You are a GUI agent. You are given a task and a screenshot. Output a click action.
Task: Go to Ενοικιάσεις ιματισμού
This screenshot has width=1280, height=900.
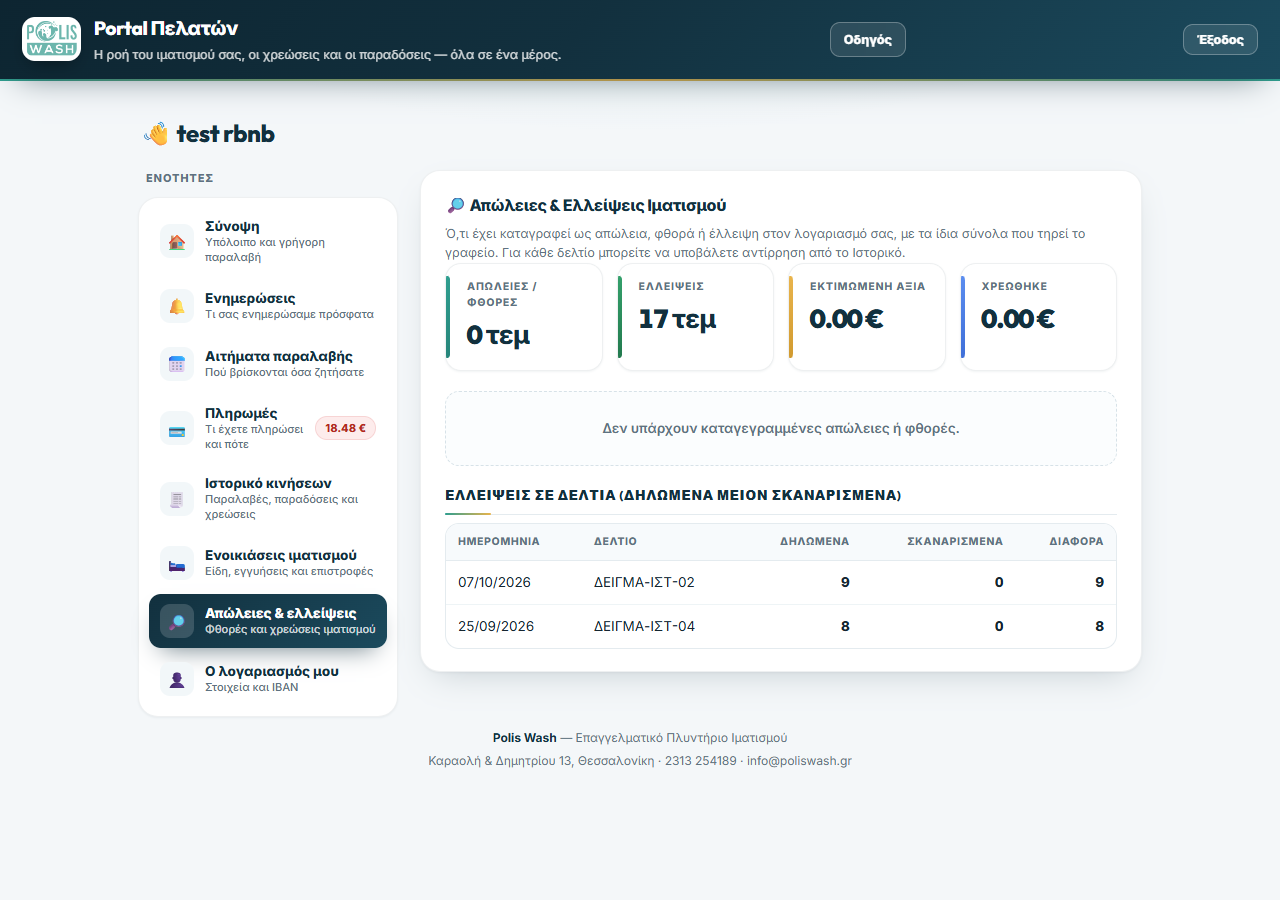coord(268,563)
